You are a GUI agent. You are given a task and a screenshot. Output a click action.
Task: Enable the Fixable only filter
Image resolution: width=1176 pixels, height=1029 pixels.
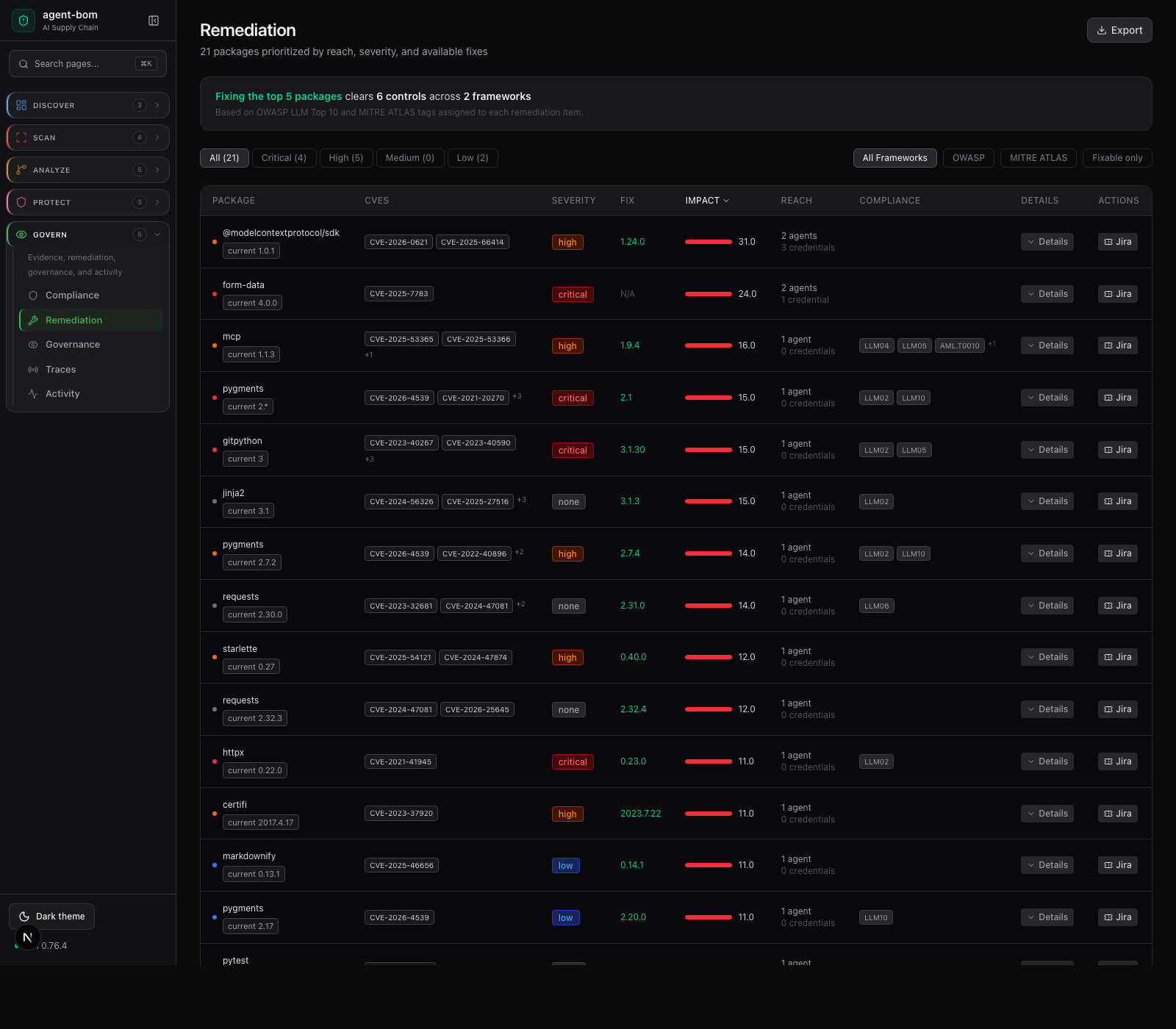[1116, 158]
